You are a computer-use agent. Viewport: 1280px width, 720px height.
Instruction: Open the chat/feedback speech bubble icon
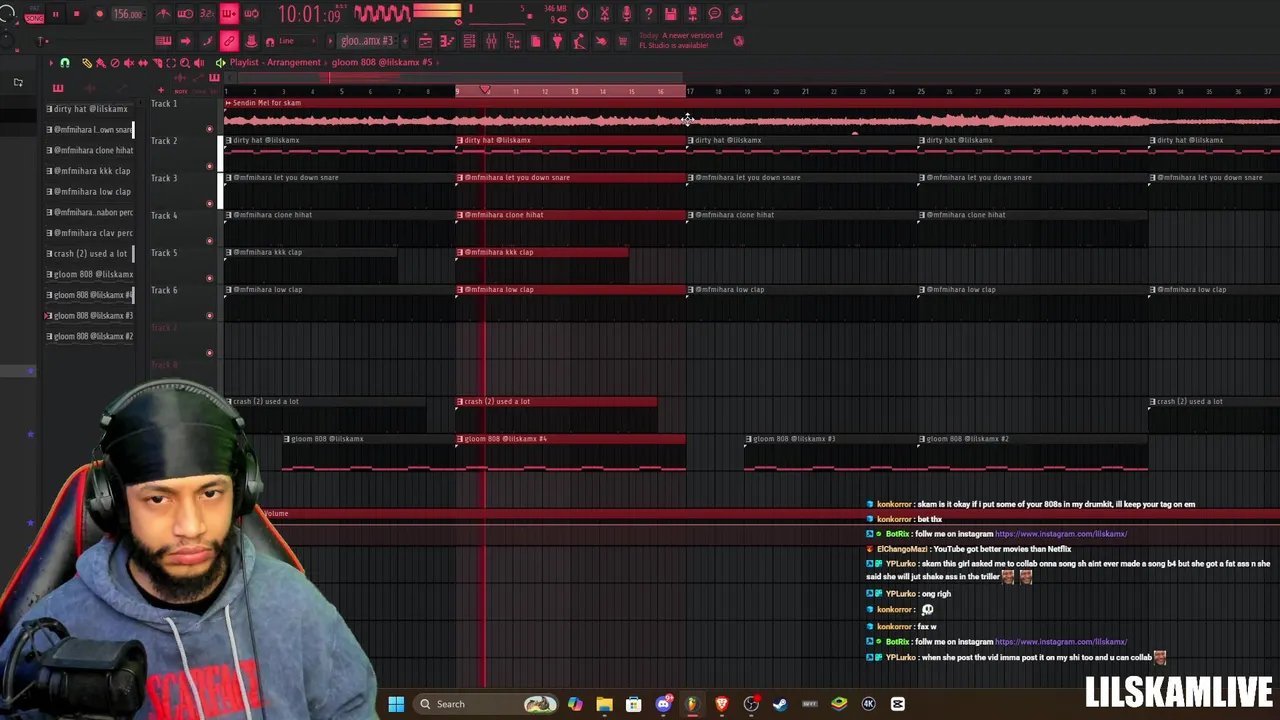tap(714, 13)
